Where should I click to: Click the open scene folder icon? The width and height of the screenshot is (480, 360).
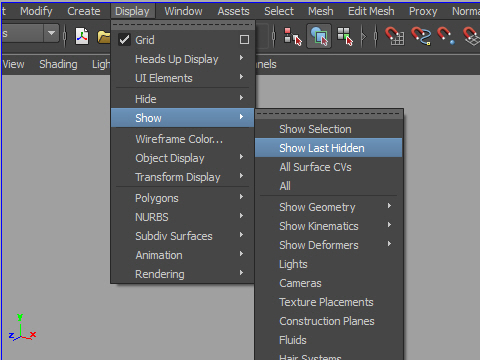(104, 37)
